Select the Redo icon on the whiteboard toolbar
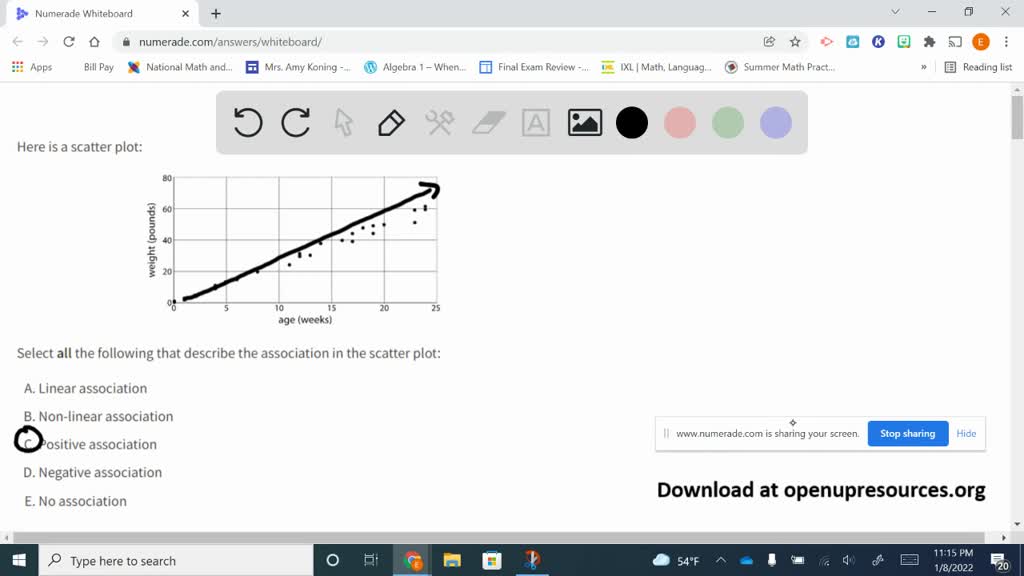Image resolution: width=1024 pixels, height=576 pixels. pos(295,122)
